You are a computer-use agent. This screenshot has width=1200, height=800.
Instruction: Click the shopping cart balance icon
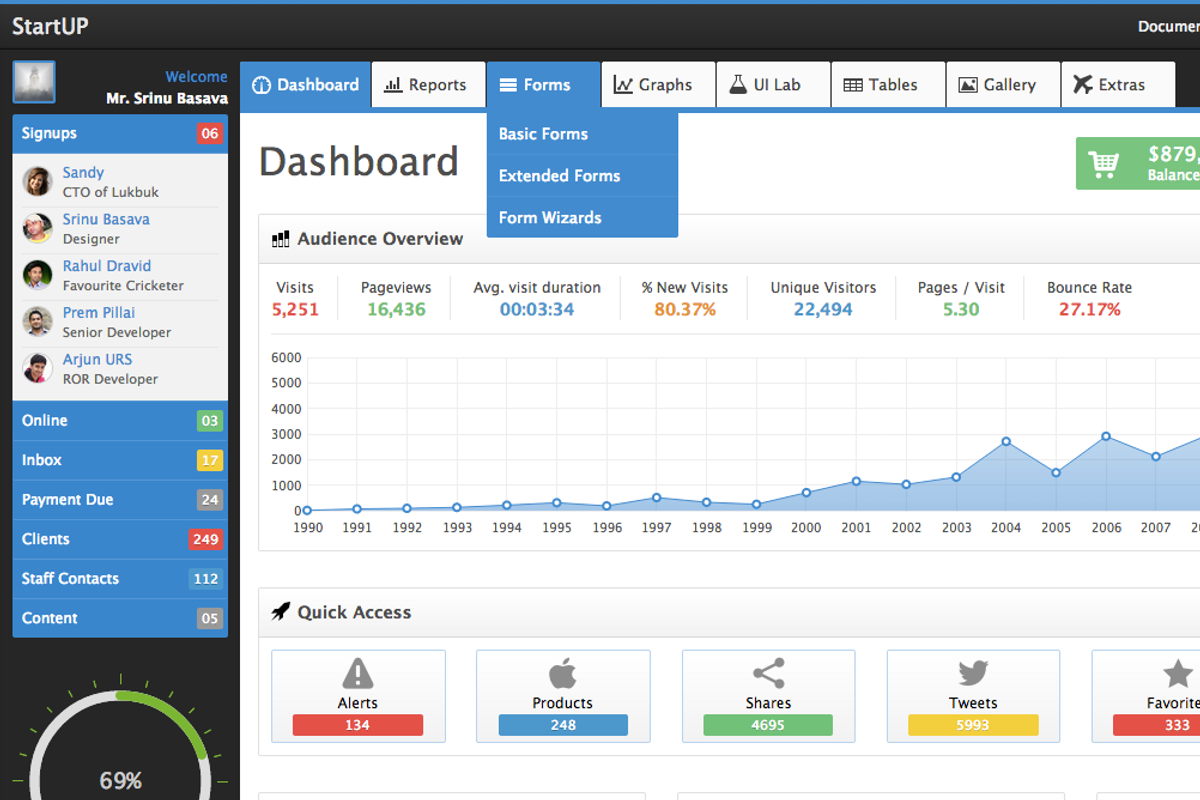[x=1104, y=164]
